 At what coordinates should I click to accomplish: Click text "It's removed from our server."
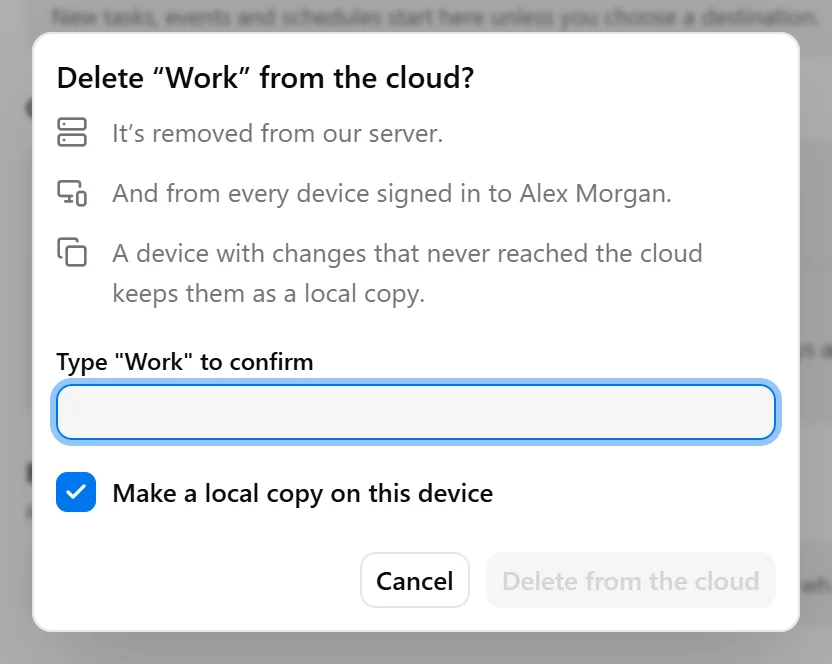pyautogui.click(x=278, y=133)
